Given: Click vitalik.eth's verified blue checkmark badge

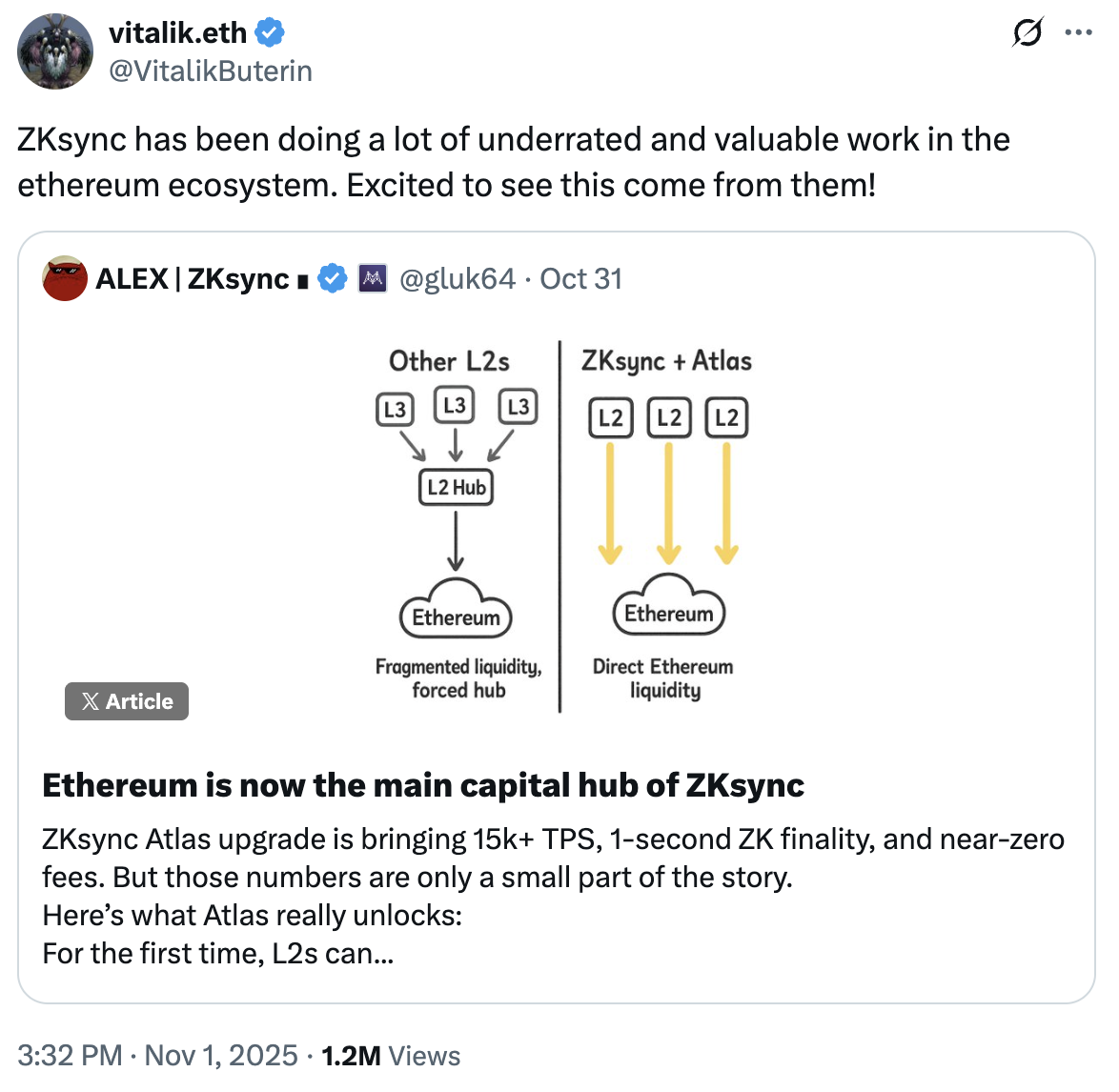Looking at the screenshot, I should pyautogui.click(x=270, y=30).
